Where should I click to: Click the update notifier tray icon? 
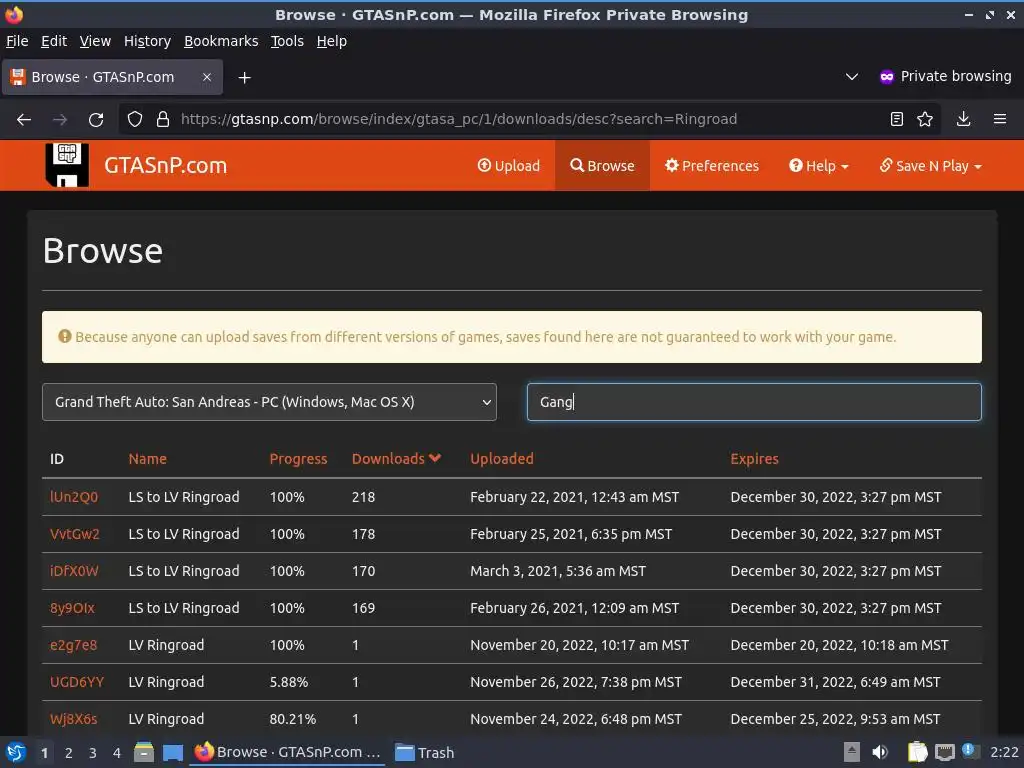point(970,751)
